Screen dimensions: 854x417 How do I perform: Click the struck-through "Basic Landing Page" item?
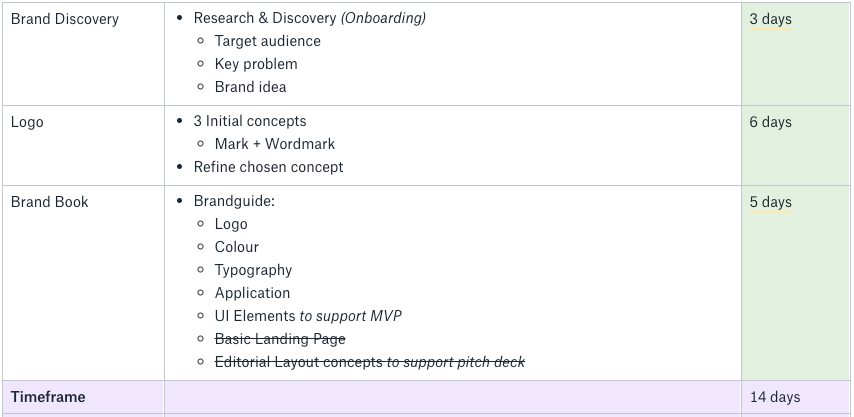point(280,340)
